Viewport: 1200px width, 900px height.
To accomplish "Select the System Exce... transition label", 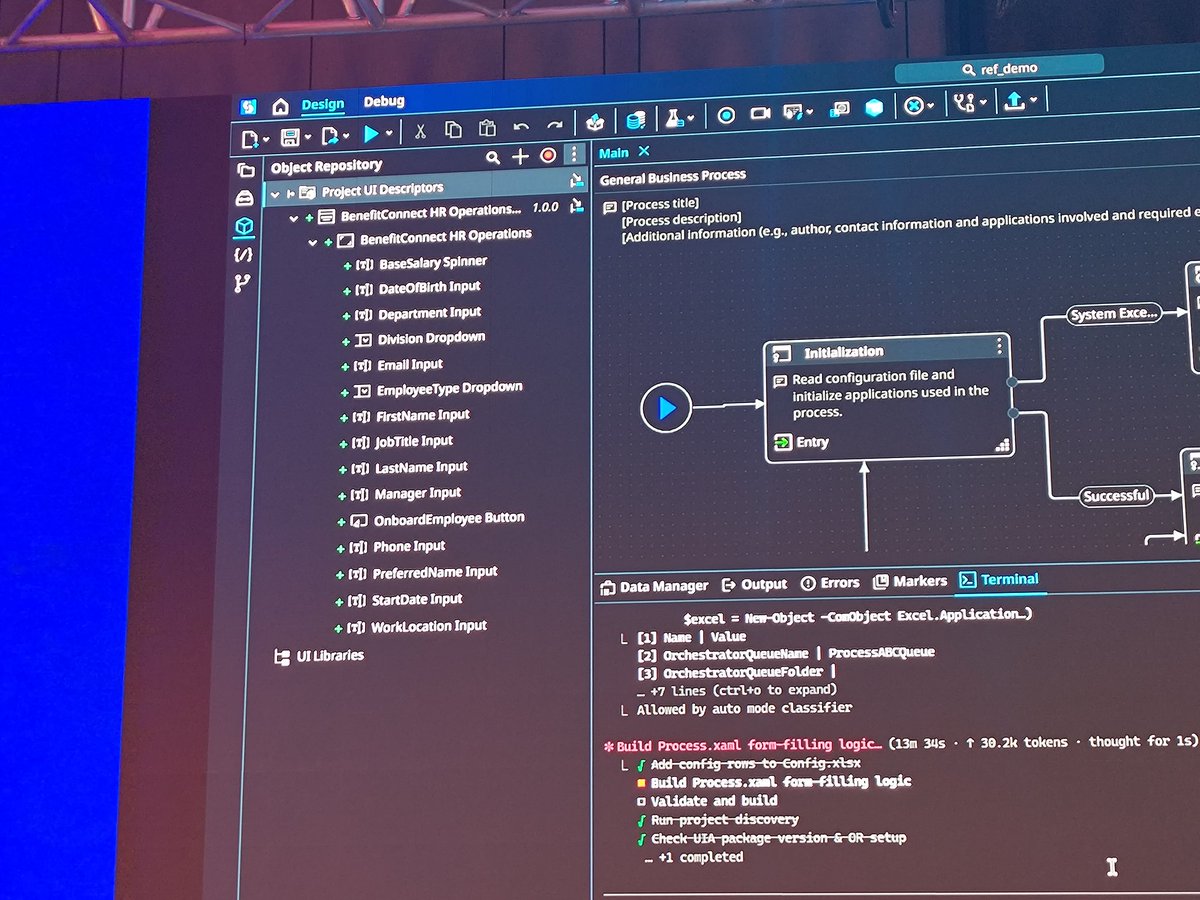I will click(1113, 314).
